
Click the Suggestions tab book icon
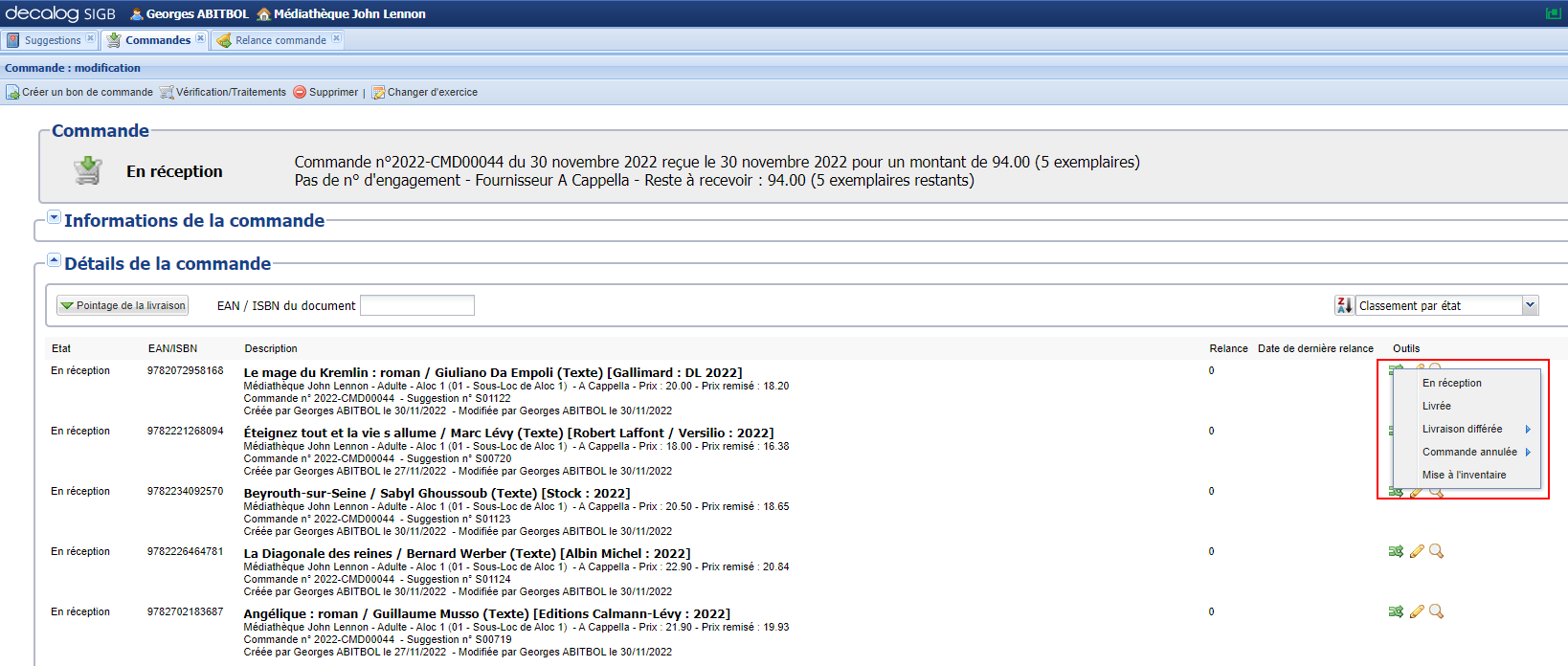13,40
